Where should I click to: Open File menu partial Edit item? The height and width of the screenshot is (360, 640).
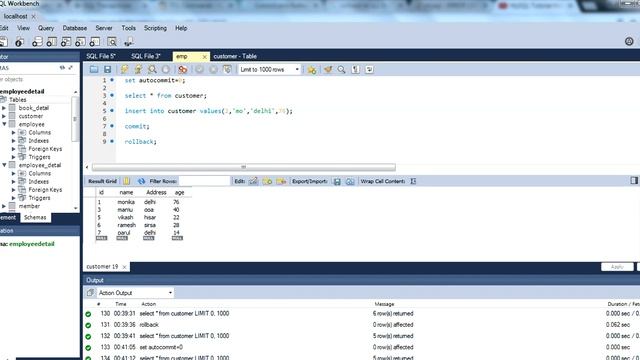[x=4, y=28]
